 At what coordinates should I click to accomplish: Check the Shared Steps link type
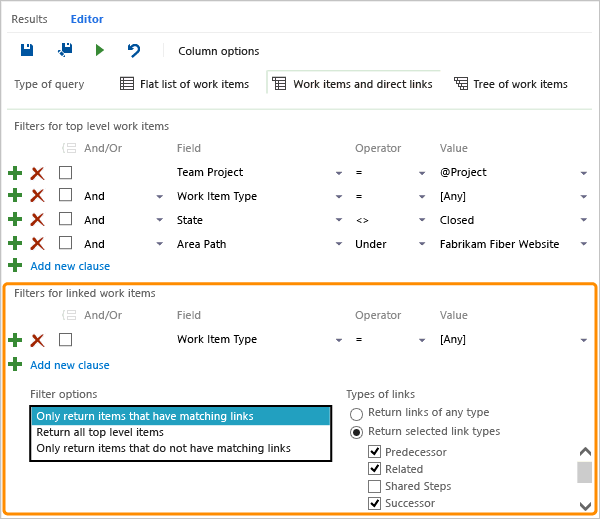[x=374, y=486]
